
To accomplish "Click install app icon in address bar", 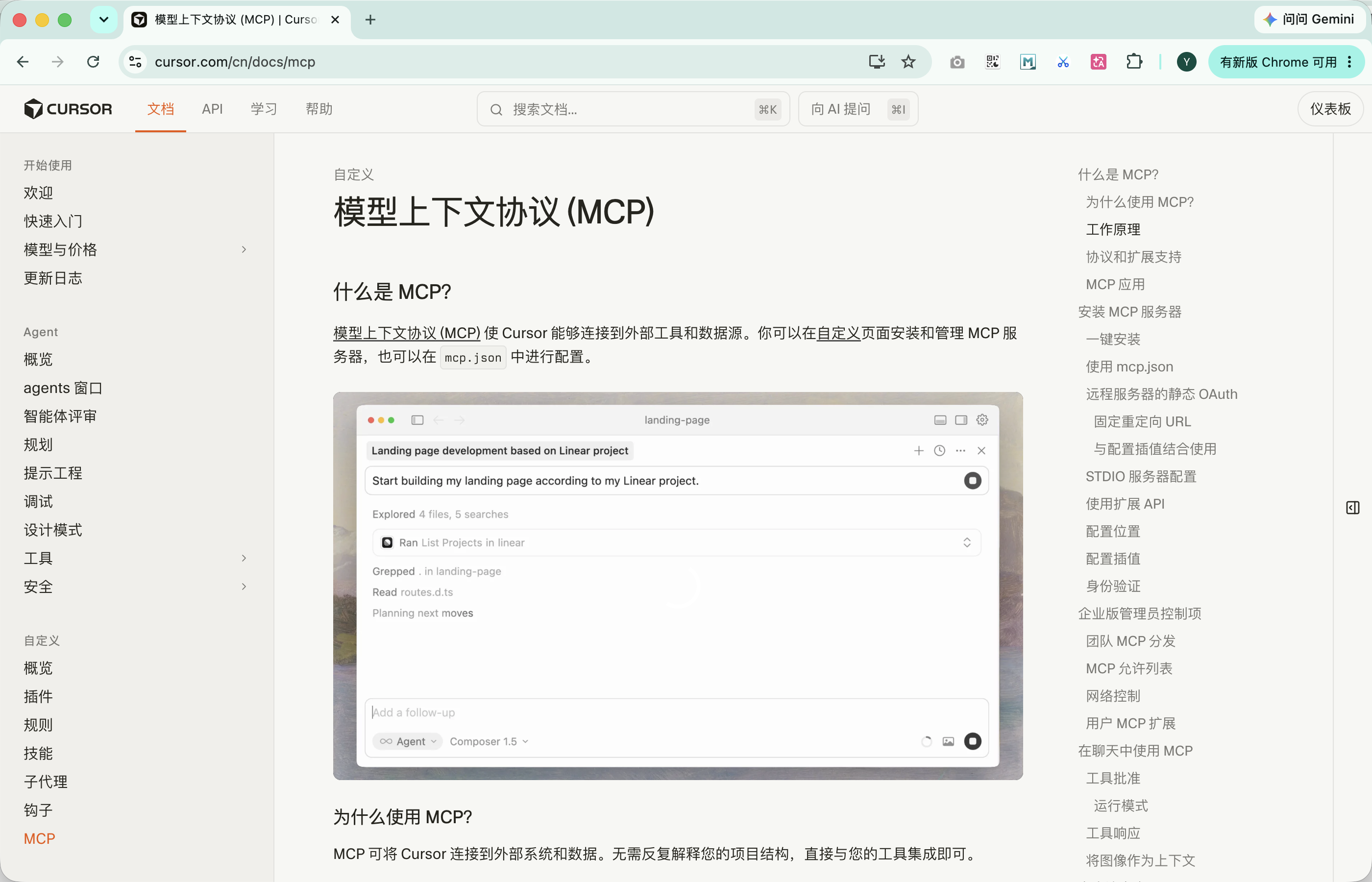I will point(877,62).
